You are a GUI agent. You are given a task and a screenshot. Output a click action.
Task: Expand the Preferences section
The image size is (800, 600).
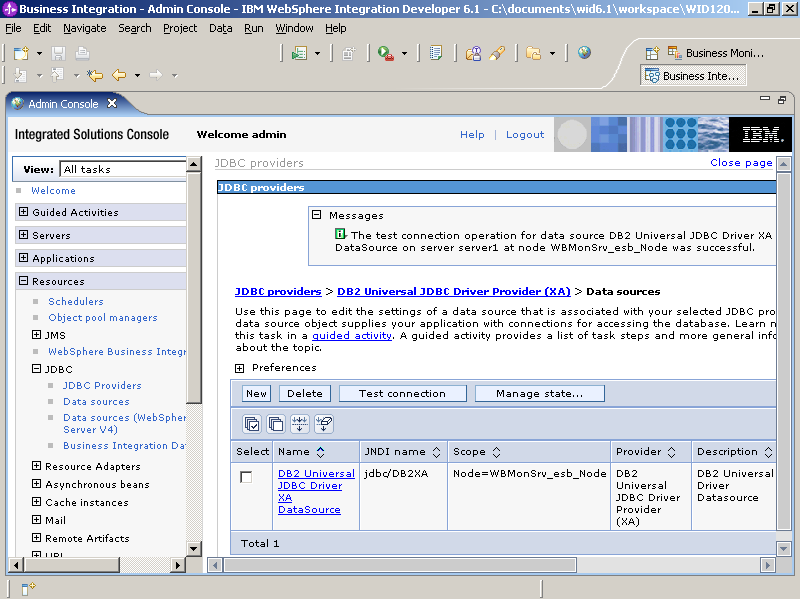240,368
